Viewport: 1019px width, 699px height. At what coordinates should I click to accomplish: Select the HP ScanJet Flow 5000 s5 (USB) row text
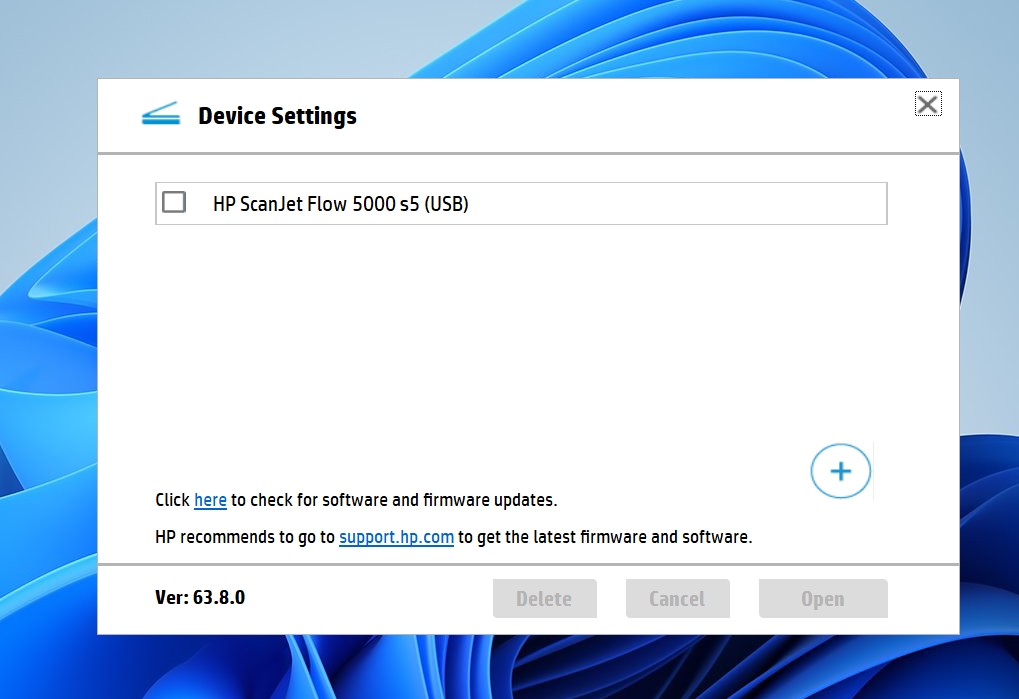[x=341, y=204]
